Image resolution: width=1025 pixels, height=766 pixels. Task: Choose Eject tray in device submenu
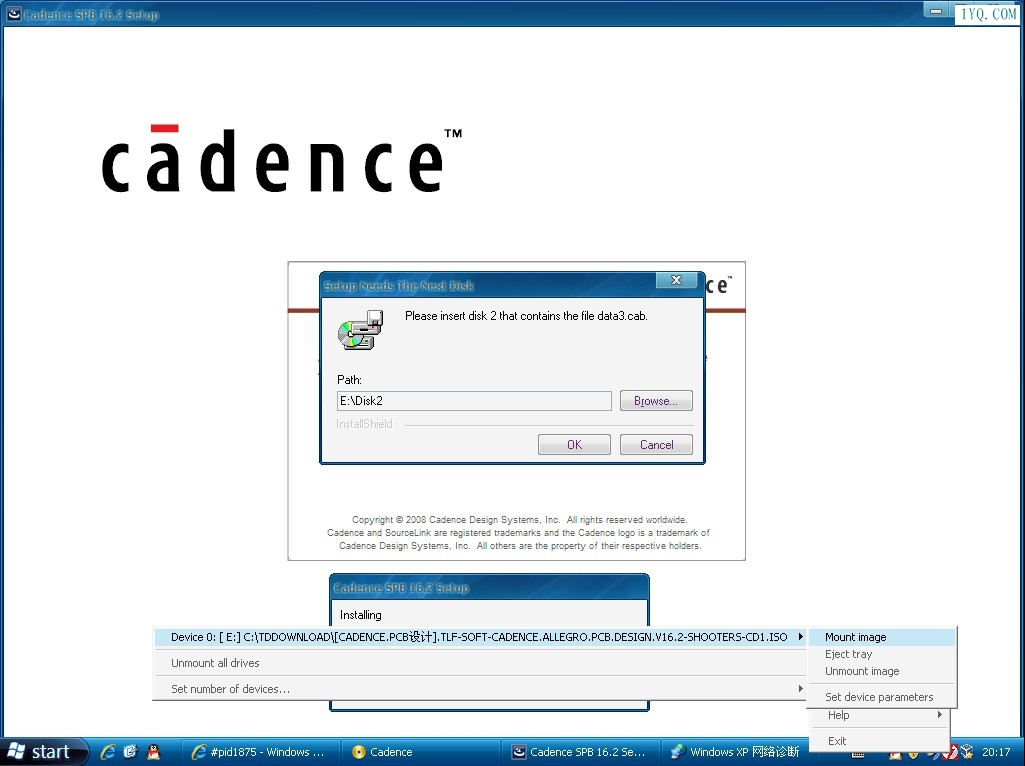click(x=849, y=654)
